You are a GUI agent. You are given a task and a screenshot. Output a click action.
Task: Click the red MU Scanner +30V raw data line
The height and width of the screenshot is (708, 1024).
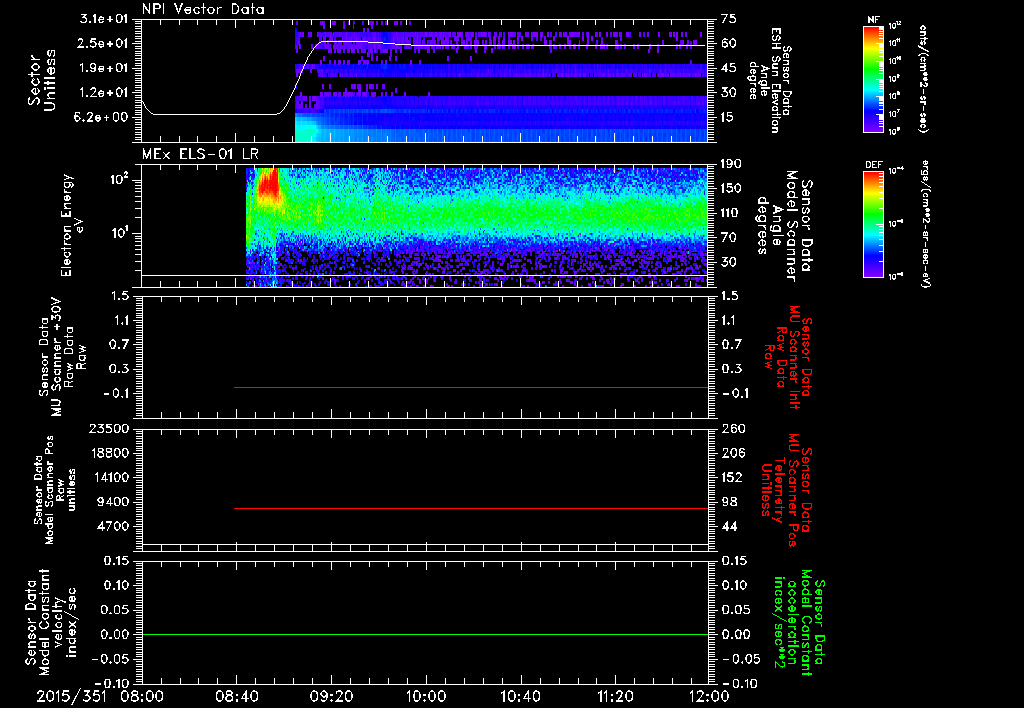coord(471,387)
